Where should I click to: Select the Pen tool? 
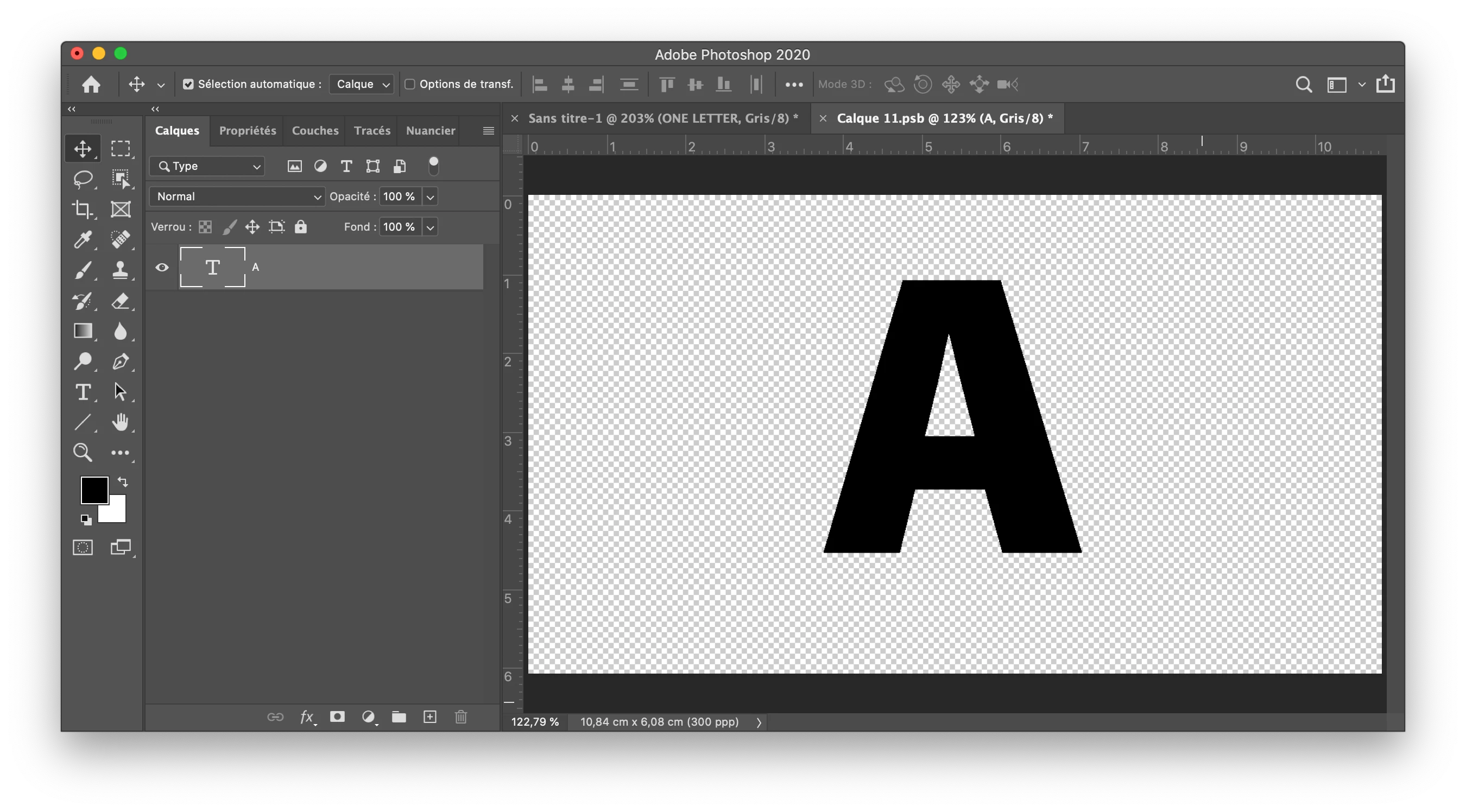120,361
